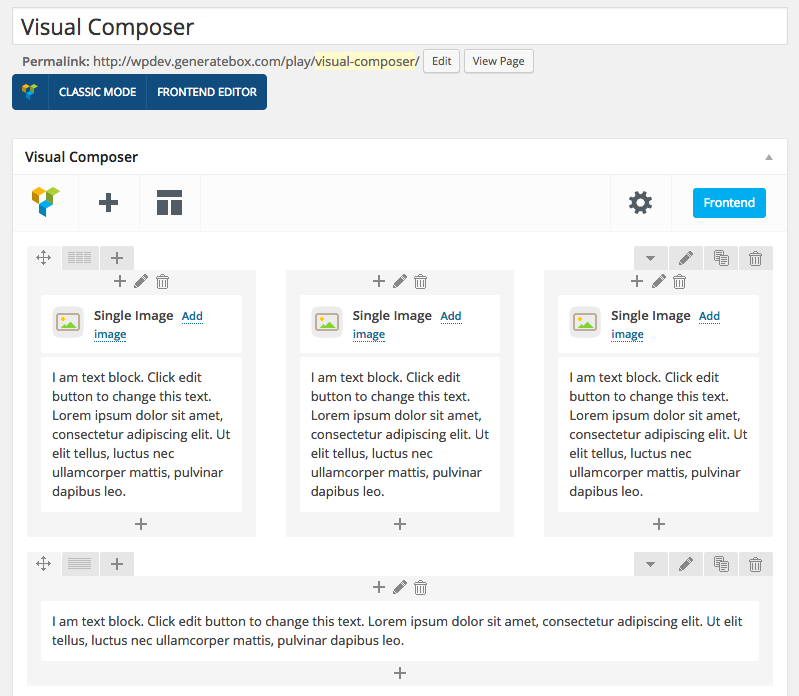Collapse the Visual Composer panel triangle
Viewport: 799px width, 696px height.
click(x=768, y=157)
